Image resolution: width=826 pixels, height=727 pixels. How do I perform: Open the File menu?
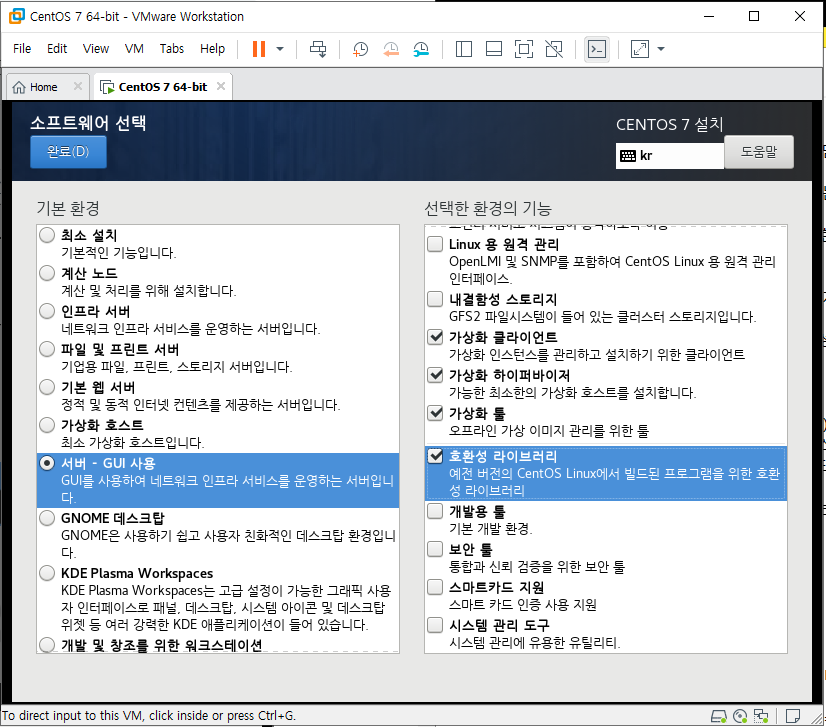point(22,48)
